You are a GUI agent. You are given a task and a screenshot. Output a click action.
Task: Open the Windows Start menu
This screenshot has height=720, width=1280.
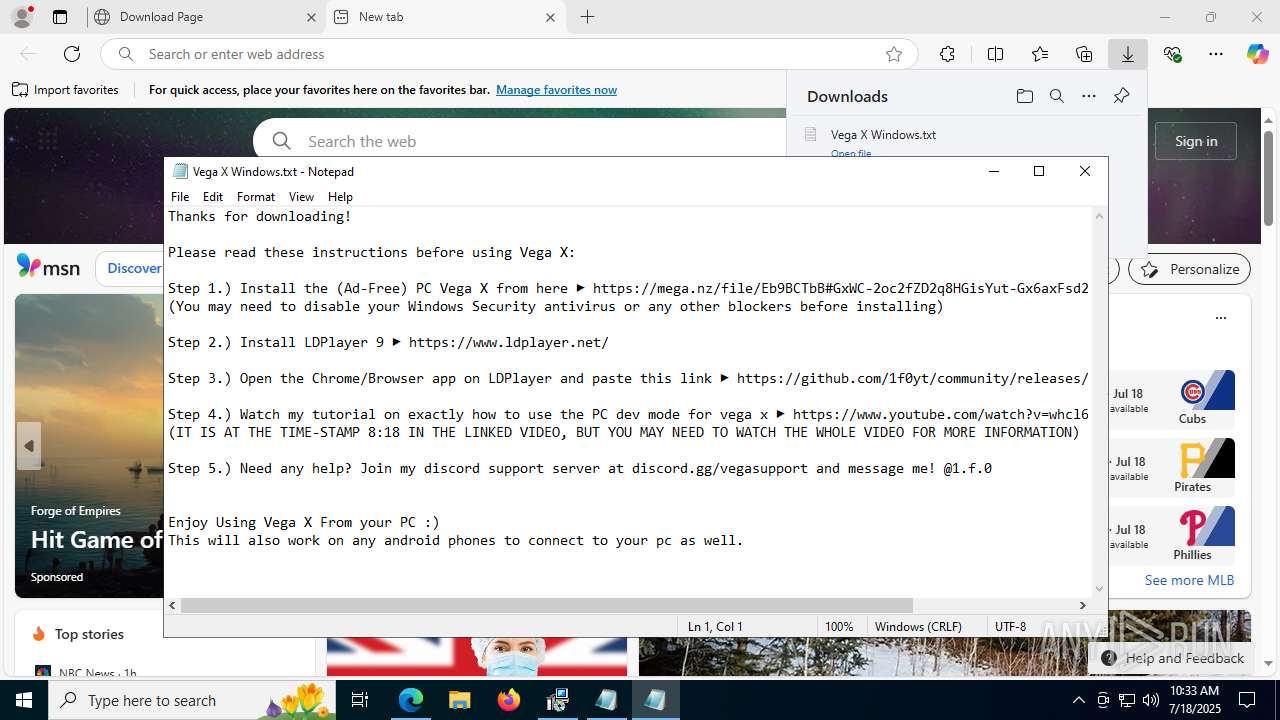(24, 700)
